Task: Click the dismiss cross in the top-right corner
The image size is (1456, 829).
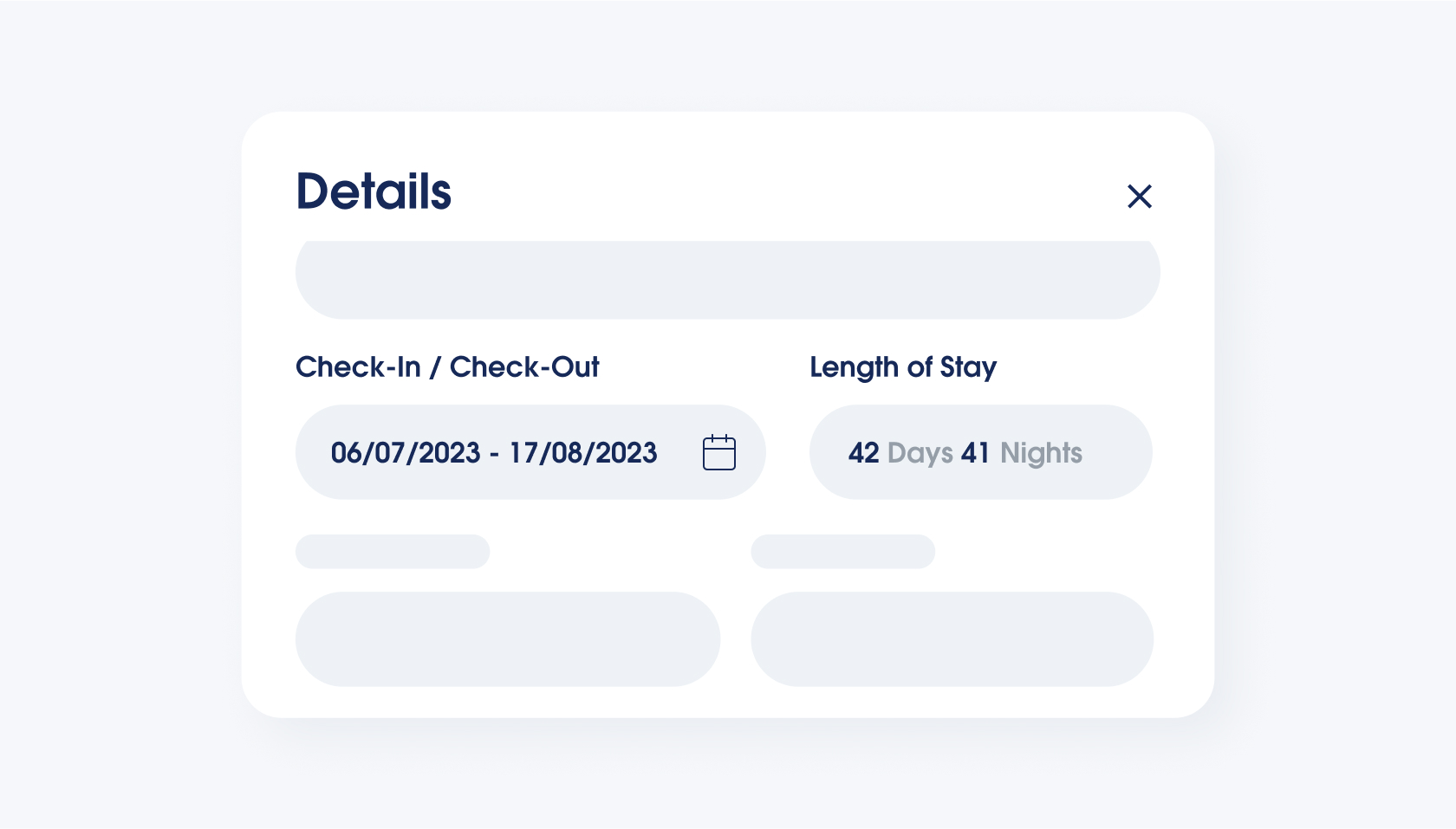Action: pos(1140,197)
